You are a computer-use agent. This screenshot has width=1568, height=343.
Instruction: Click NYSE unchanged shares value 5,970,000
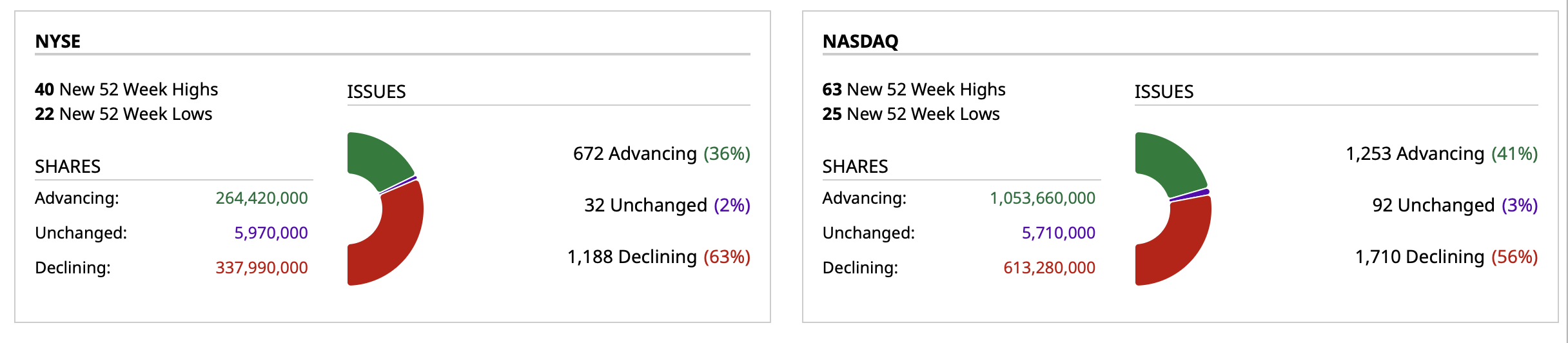(x=271, y=233)
